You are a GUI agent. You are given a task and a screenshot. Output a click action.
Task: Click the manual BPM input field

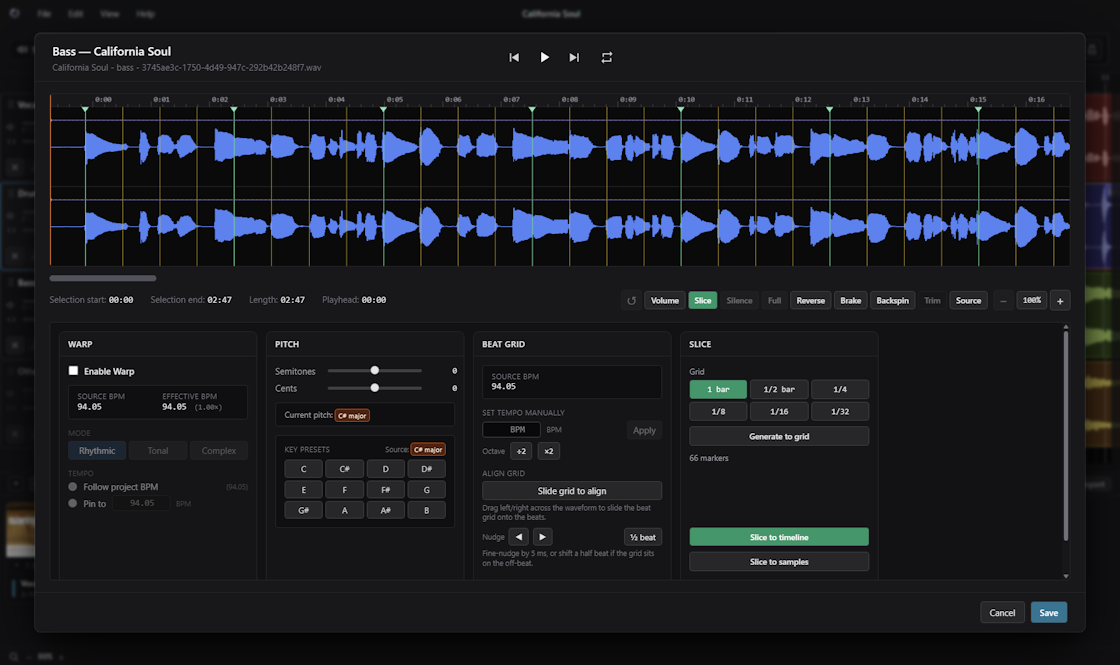click(511, 429)
